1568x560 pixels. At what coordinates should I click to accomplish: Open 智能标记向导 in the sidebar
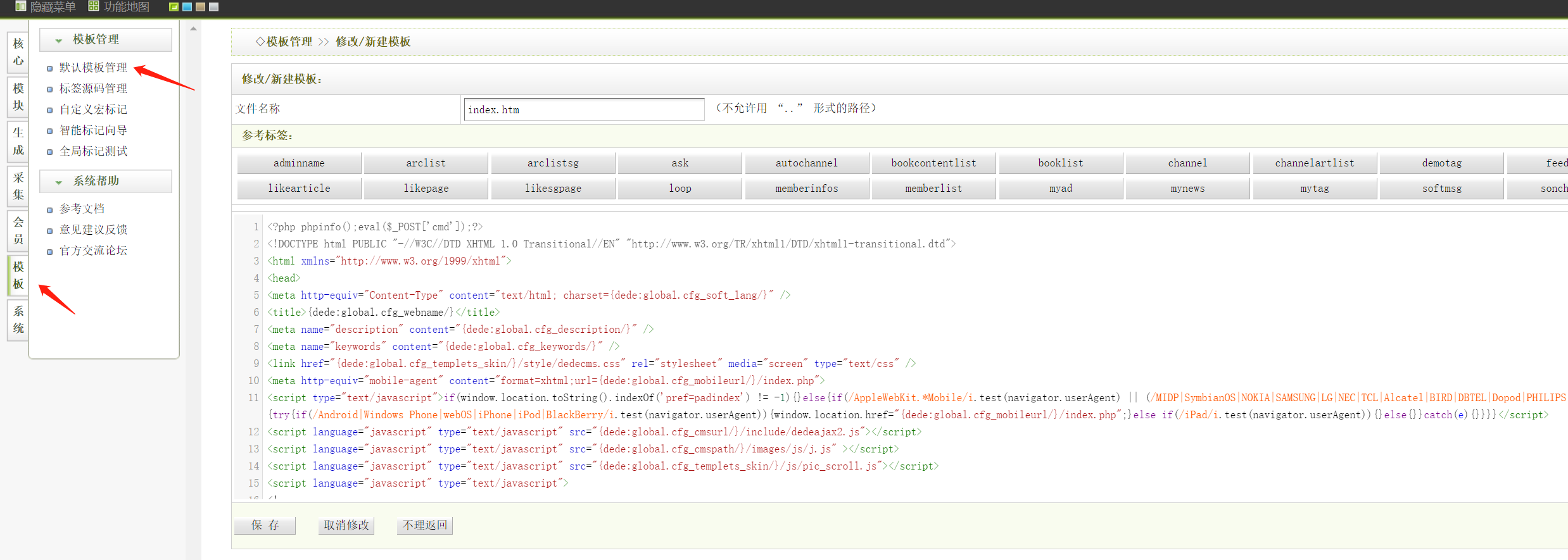[x=93, y=130]
